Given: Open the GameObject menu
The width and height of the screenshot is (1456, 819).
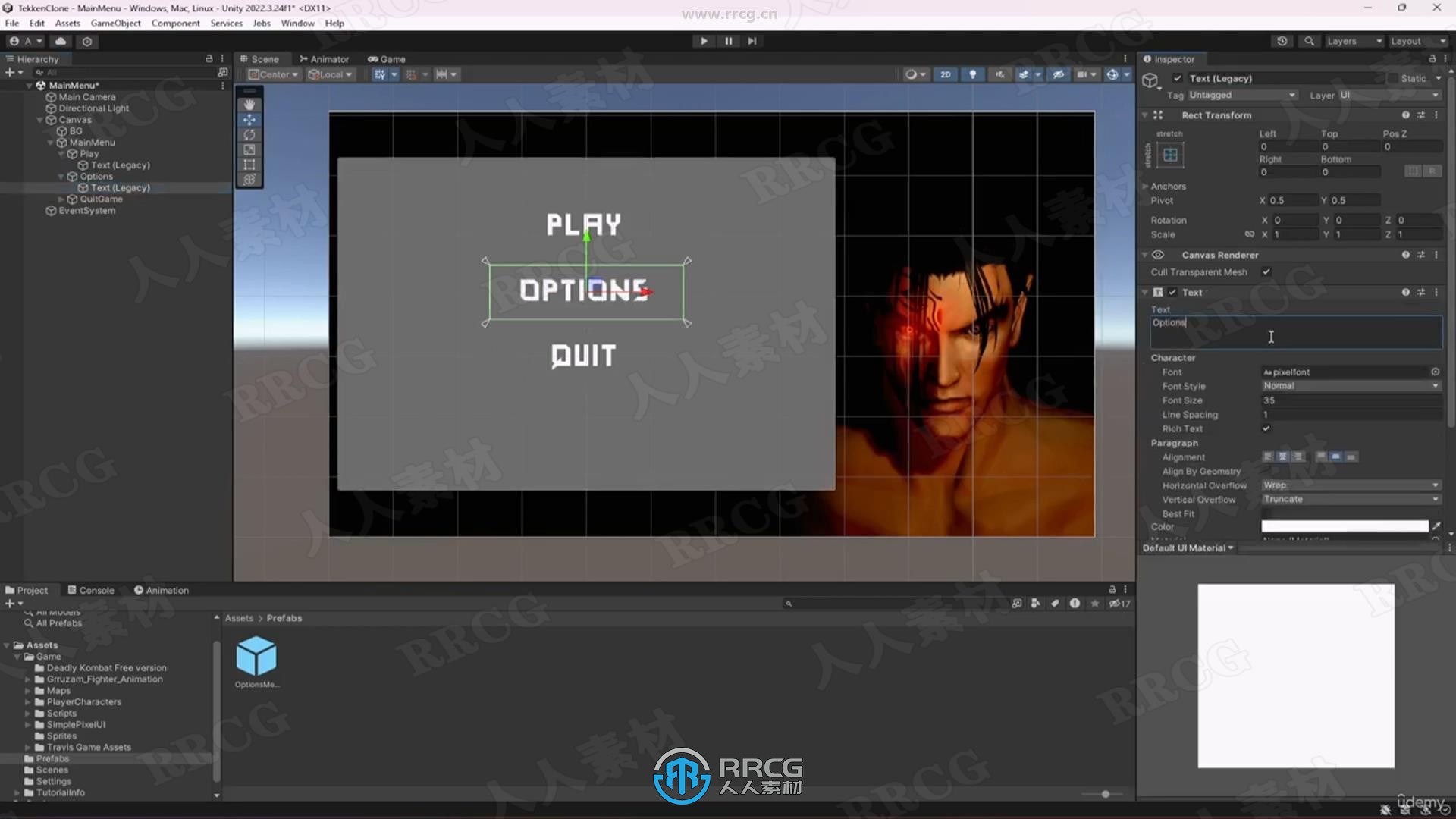Looking at the screenshot, I should (115, 23).
